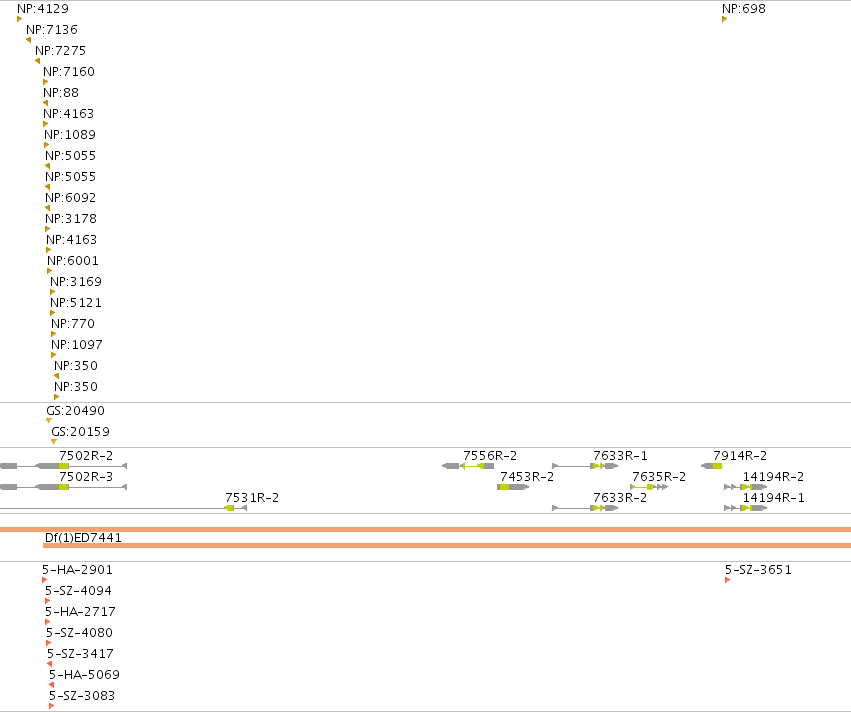Select the 5-SZ-4080 insertion label

pos(79,633)
